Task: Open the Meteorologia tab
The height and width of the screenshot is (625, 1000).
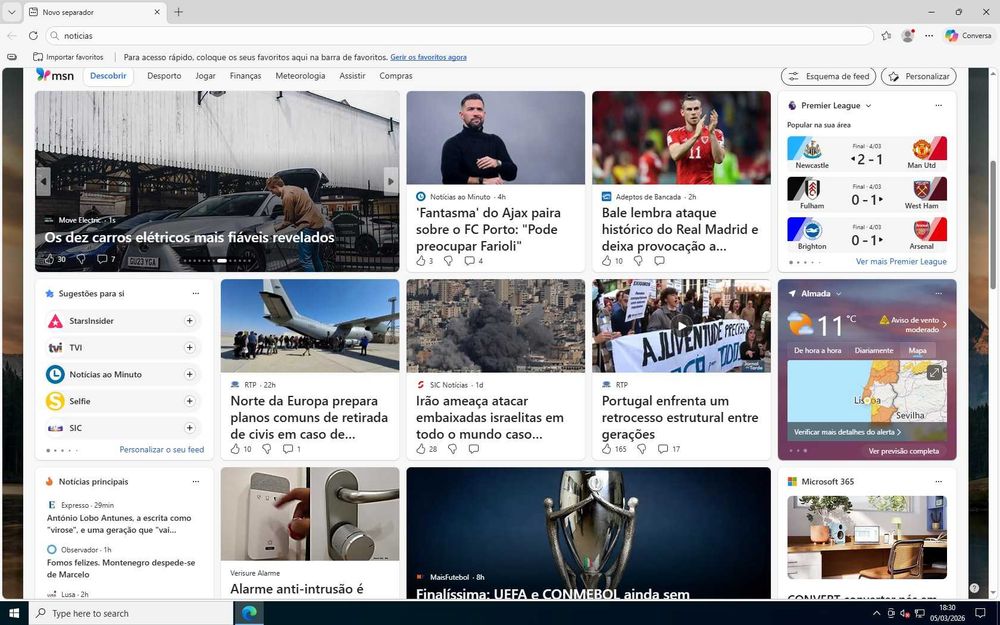Action: click(x=300, y=76)
